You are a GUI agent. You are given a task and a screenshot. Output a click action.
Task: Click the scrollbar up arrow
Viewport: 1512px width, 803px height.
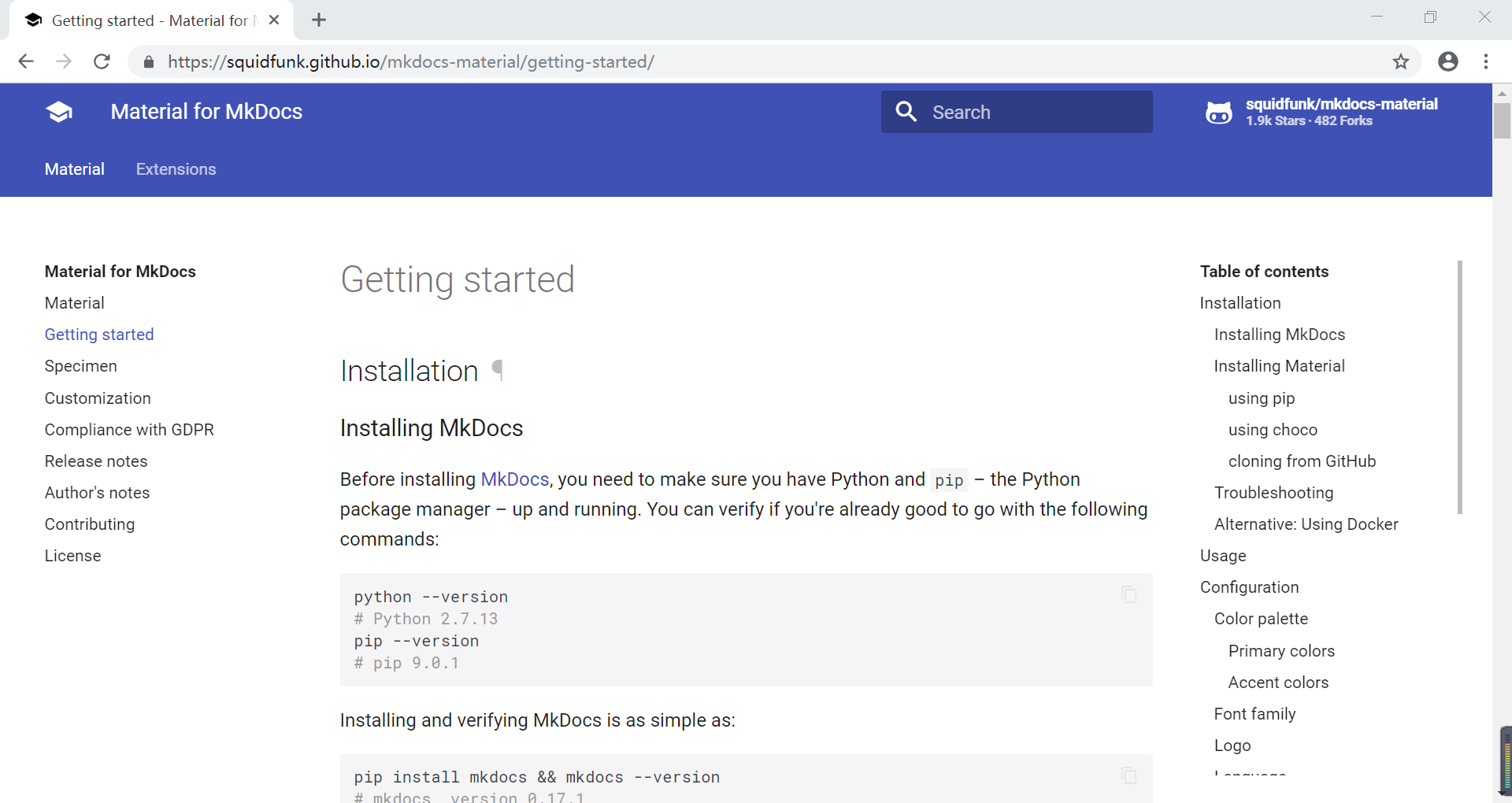[1502, 92]
